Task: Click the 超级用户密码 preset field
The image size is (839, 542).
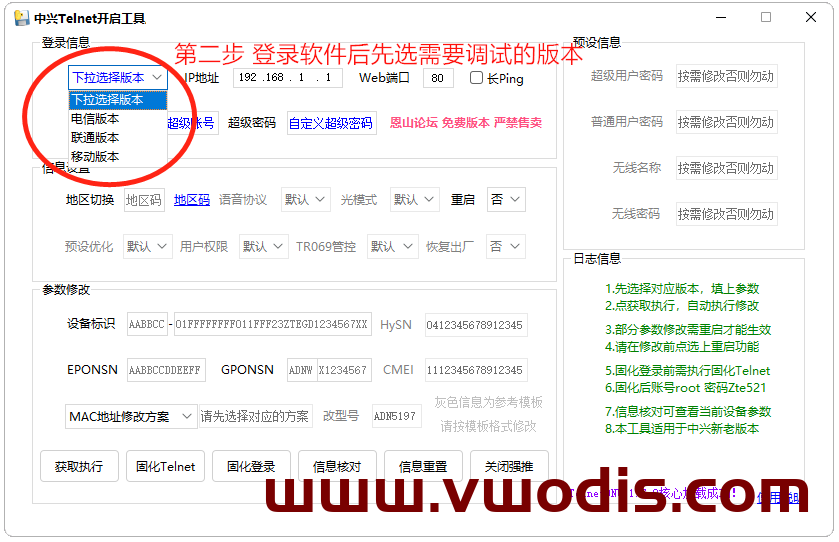Action: click(x=727, y=76)
